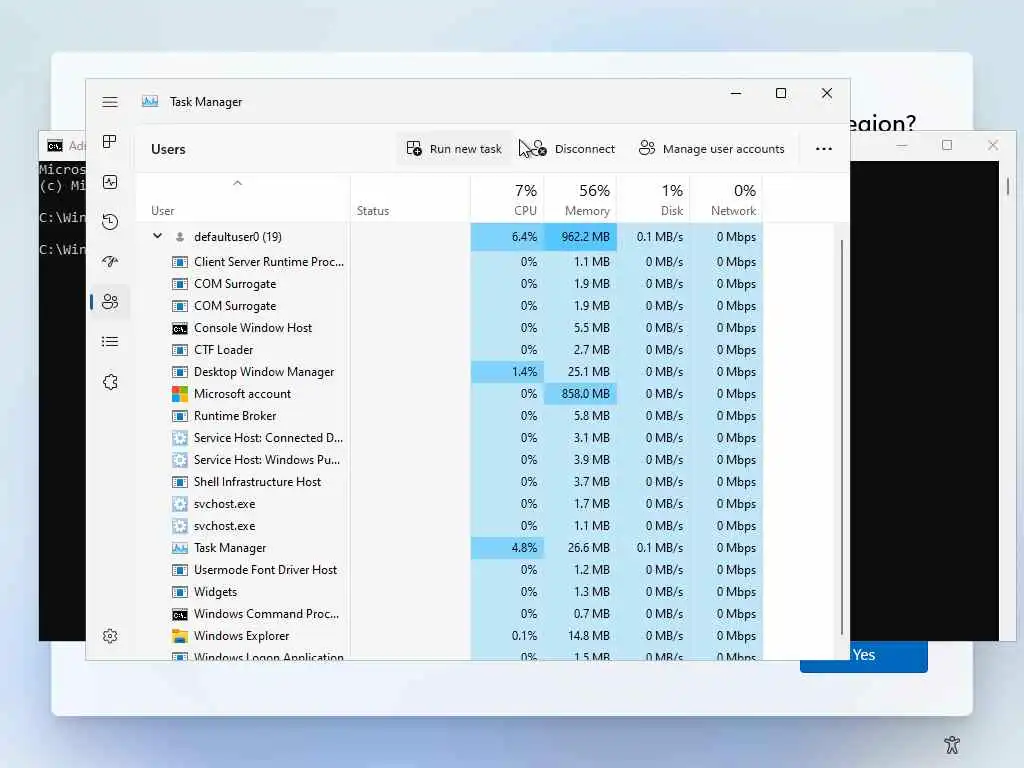Open the Performance page icon in sidebar
This screenshot has width=1024, height=768.
110,182
